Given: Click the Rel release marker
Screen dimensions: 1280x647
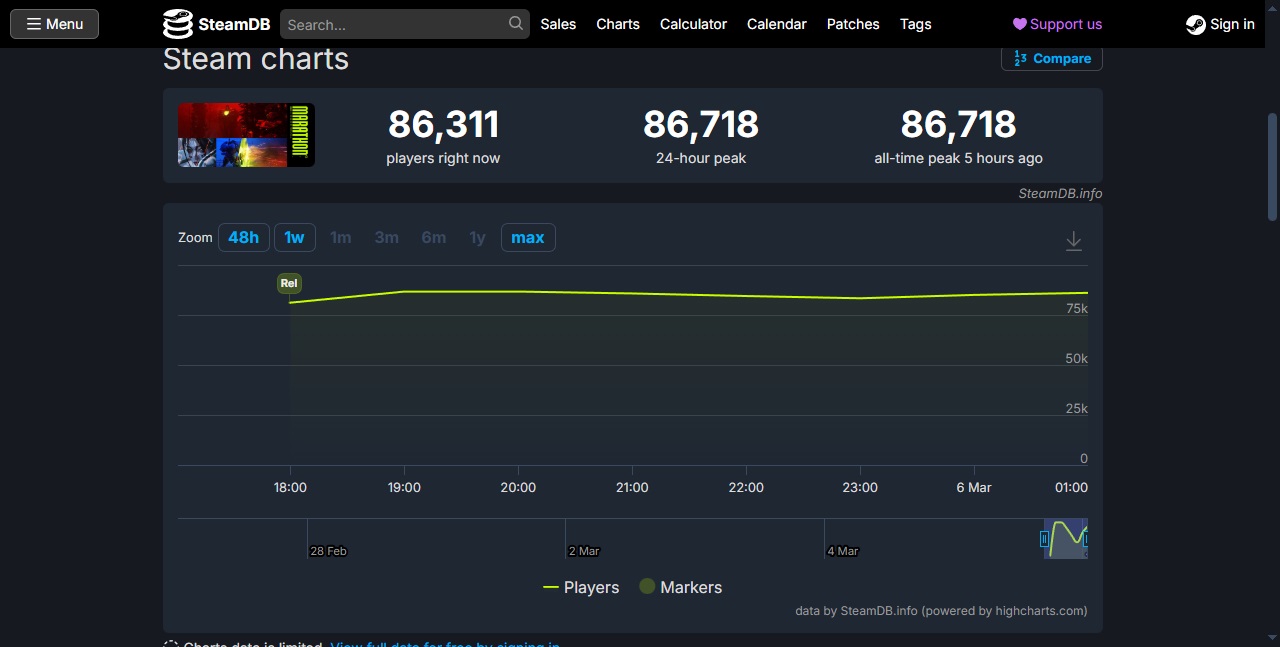Looking at the screenshot, I should (289, 283).
